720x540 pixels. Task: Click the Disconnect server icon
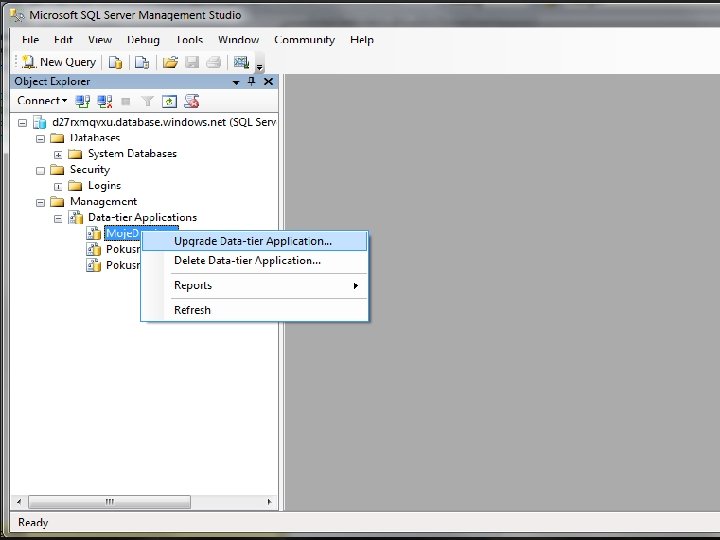point(105,101)
